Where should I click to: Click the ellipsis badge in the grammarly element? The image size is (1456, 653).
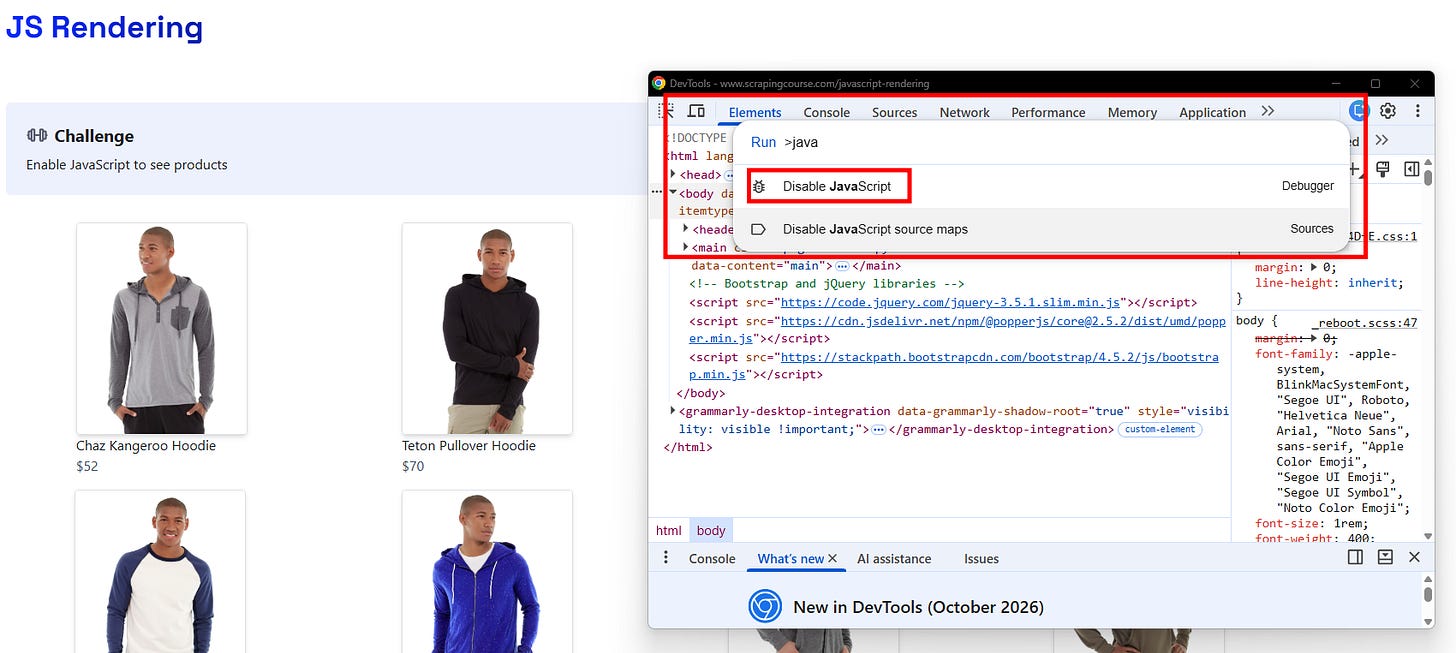pos(878,429)
